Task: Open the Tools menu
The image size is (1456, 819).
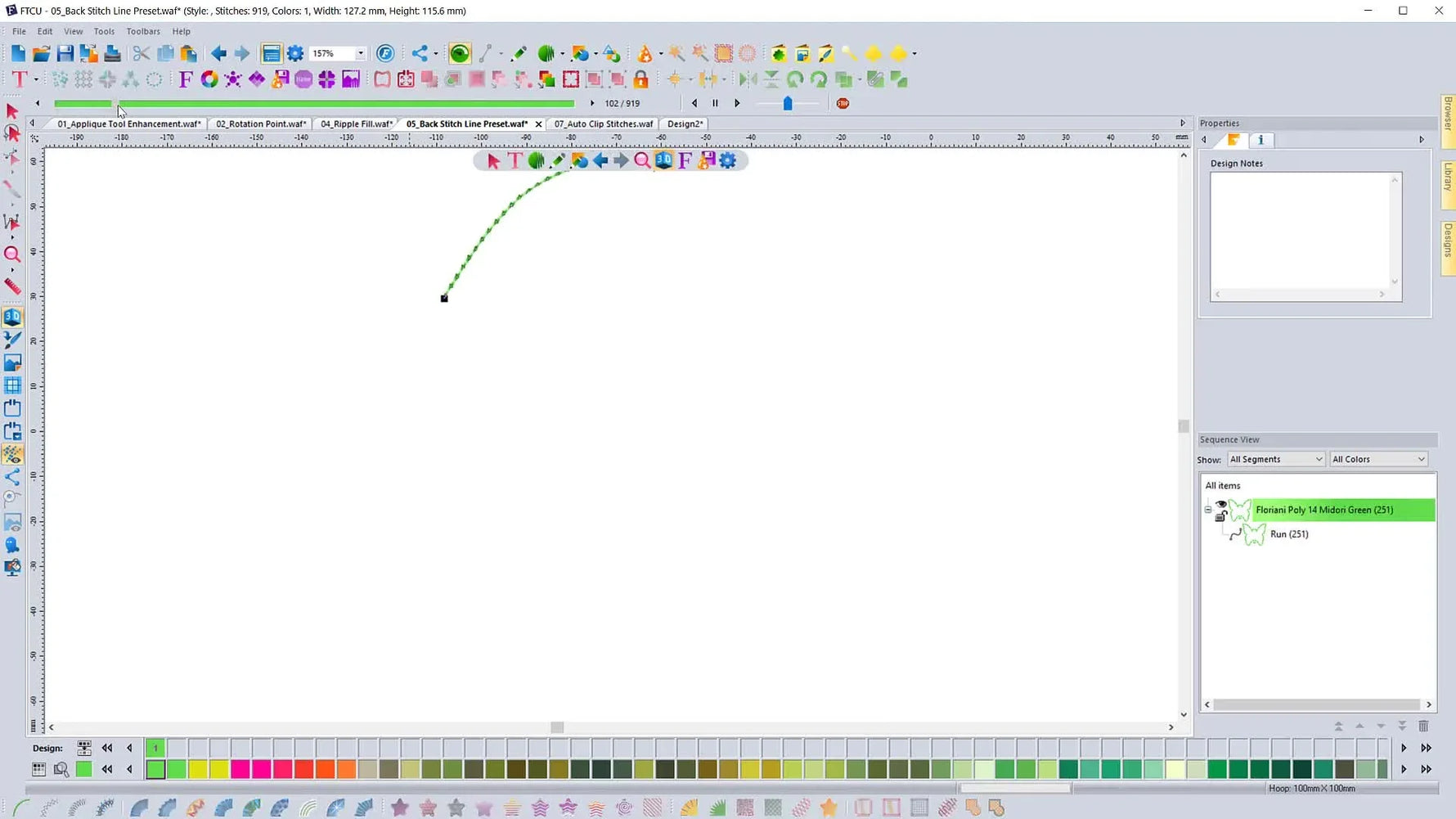Action: (x=104, y=31)
